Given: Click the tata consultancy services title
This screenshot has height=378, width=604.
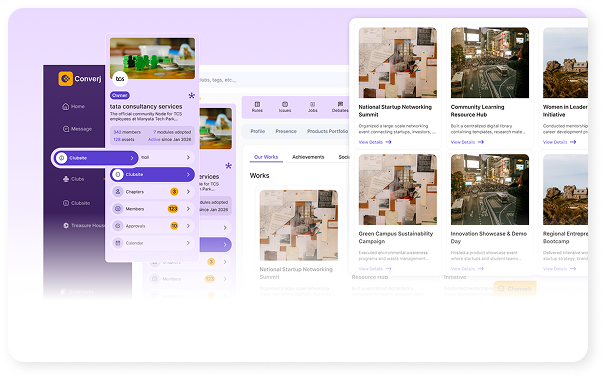Looking at the screenshot, I should pos(146,106).
